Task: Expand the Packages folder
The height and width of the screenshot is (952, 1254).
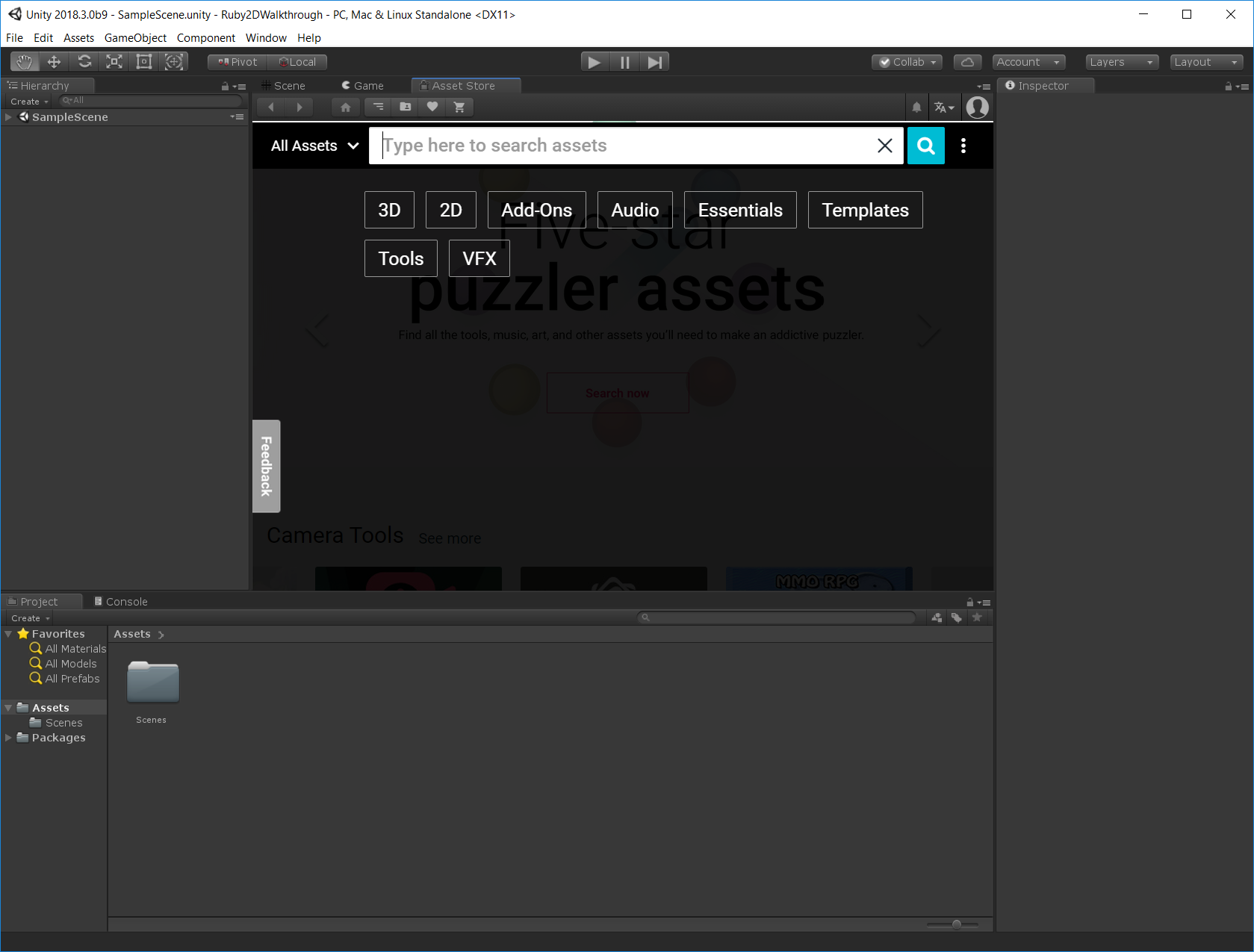Action: 8,738
